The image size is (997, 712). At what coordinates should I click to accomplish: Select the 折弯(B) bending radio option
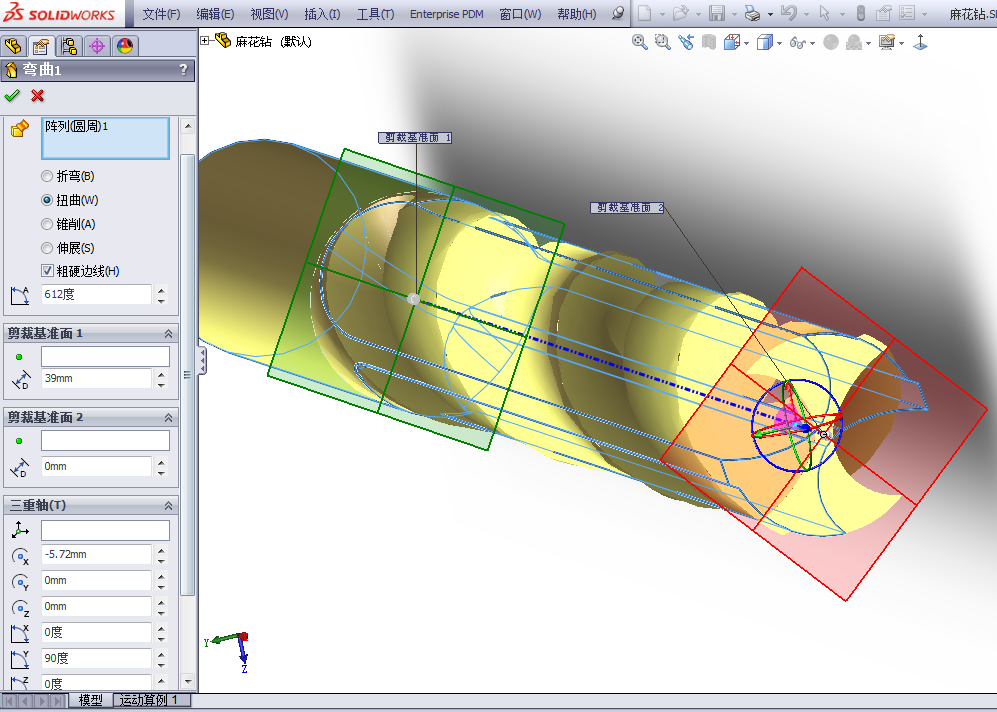(47, 176)
